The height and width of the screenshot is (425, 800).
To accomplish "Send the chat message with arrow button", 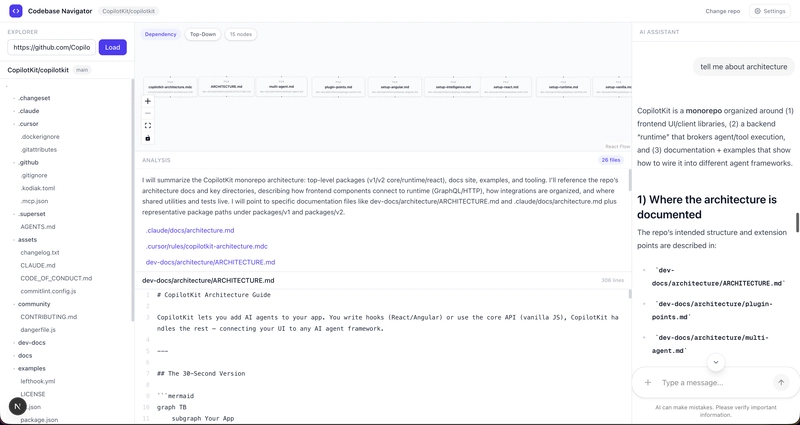I will [x=781, y=382].
